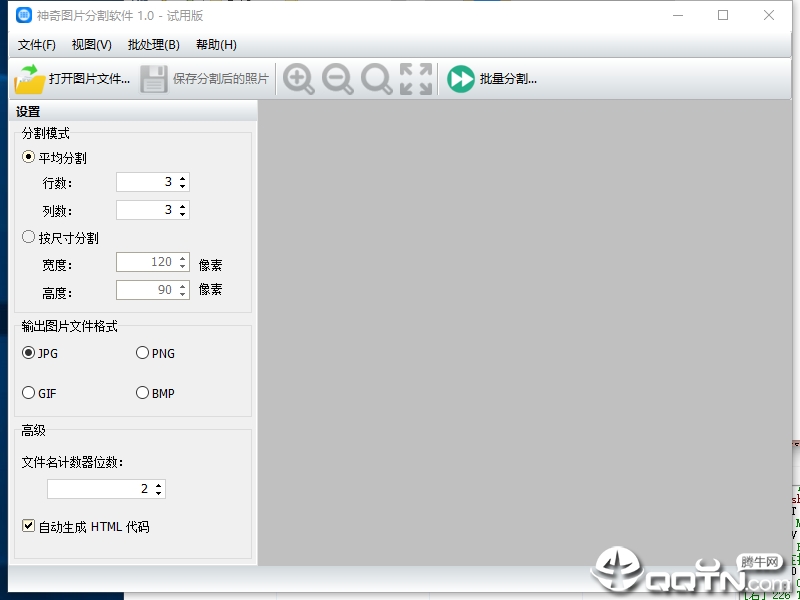
Task: Open the 文件(F) menu
Action: click(x=37, y=45)
